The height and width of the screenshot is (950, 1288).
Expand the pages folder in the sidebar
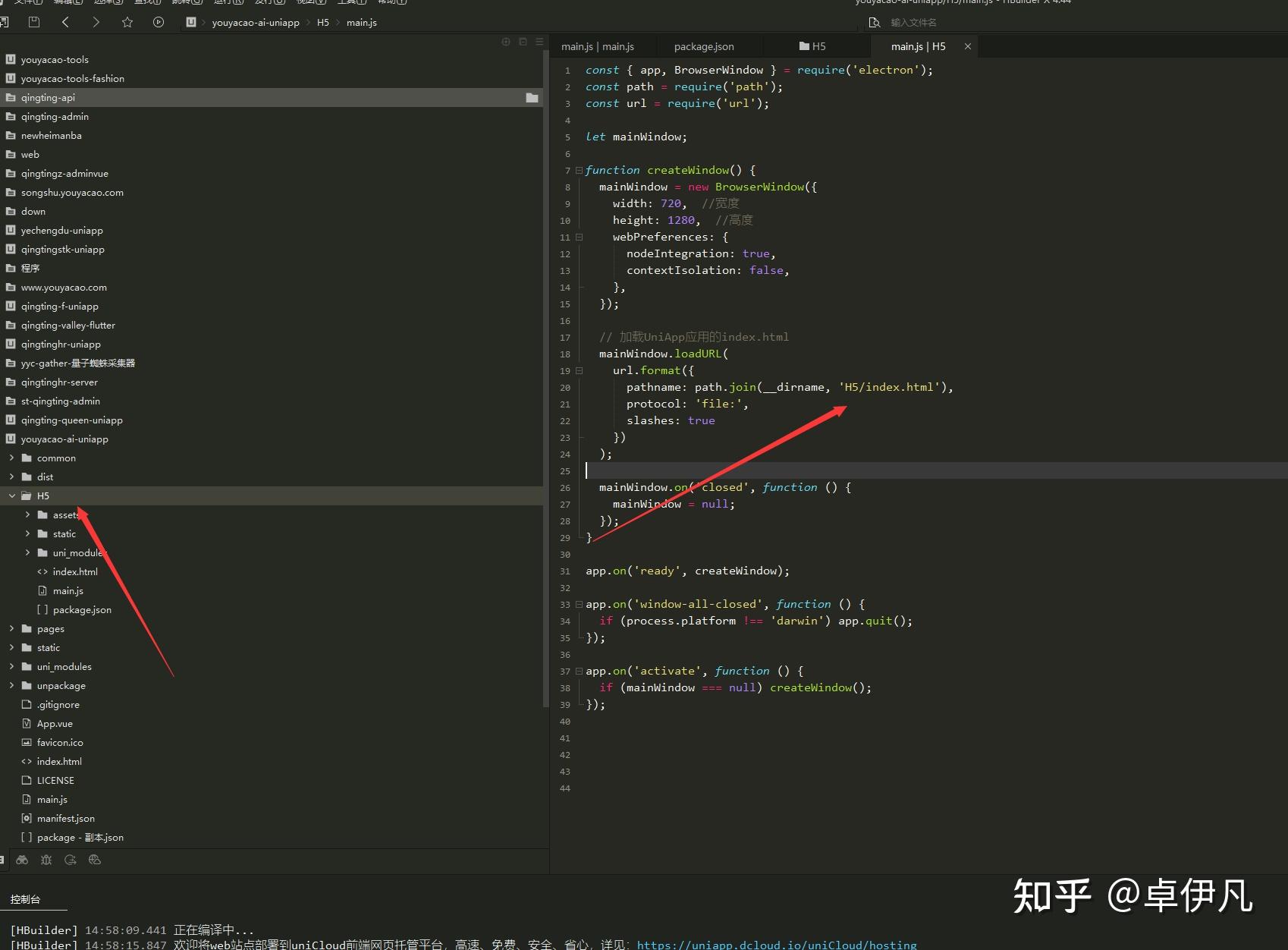[11, 628]
